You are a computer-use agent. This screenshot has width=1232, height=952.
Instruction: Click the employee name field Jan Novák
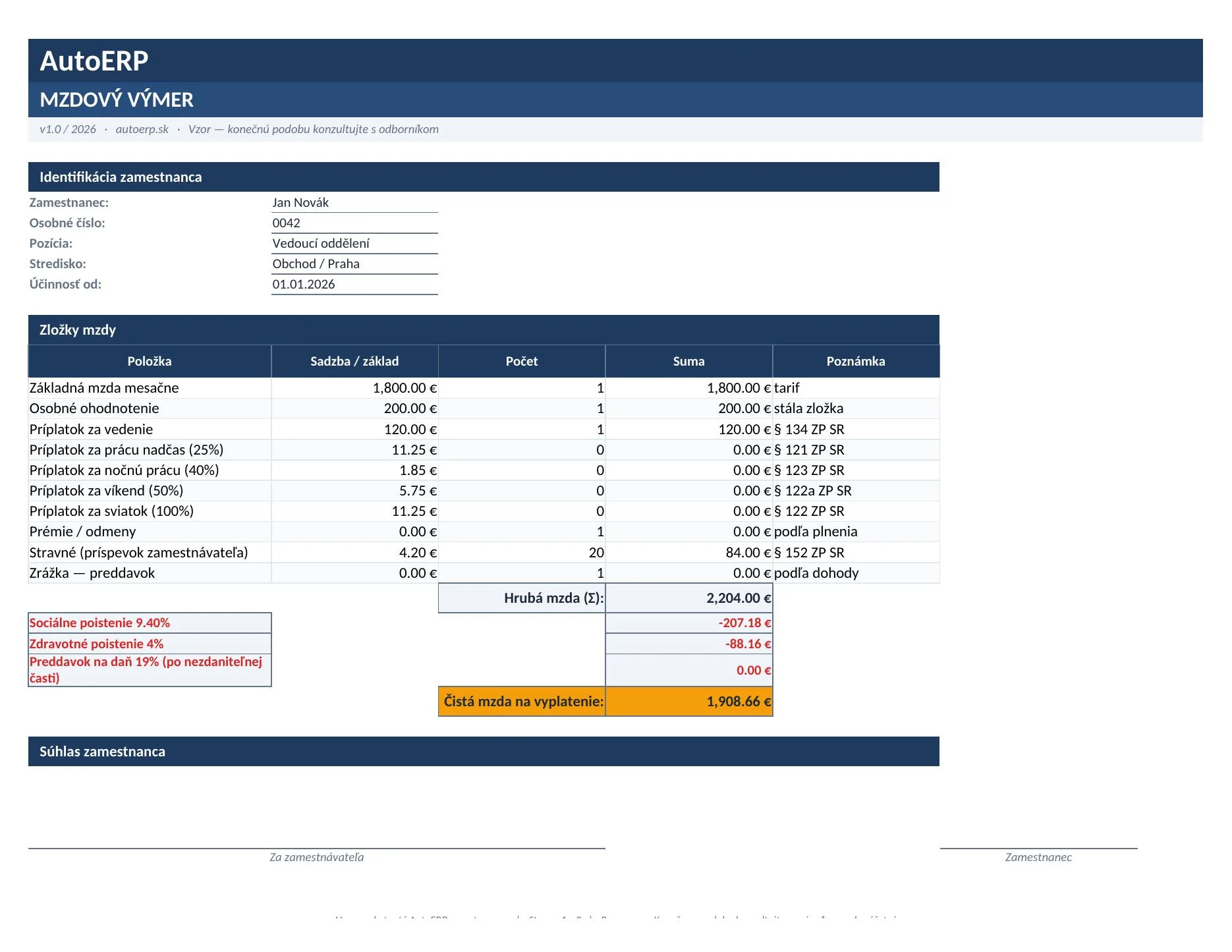[354, 203]
